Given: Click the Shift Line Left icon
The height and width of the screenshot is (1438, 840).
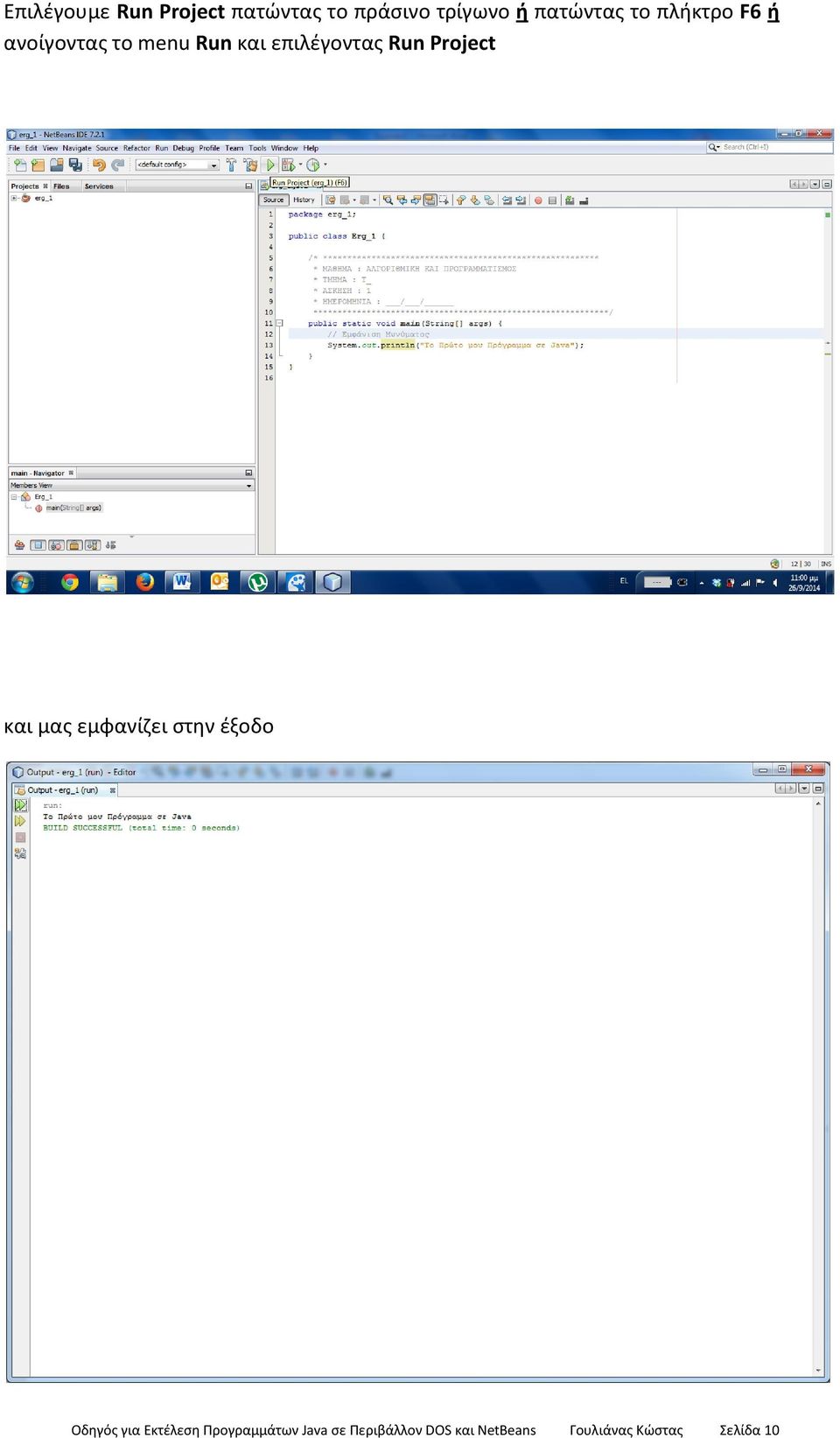Looking at the screenshot, I should pyautogui.click(x=507, y=200).
